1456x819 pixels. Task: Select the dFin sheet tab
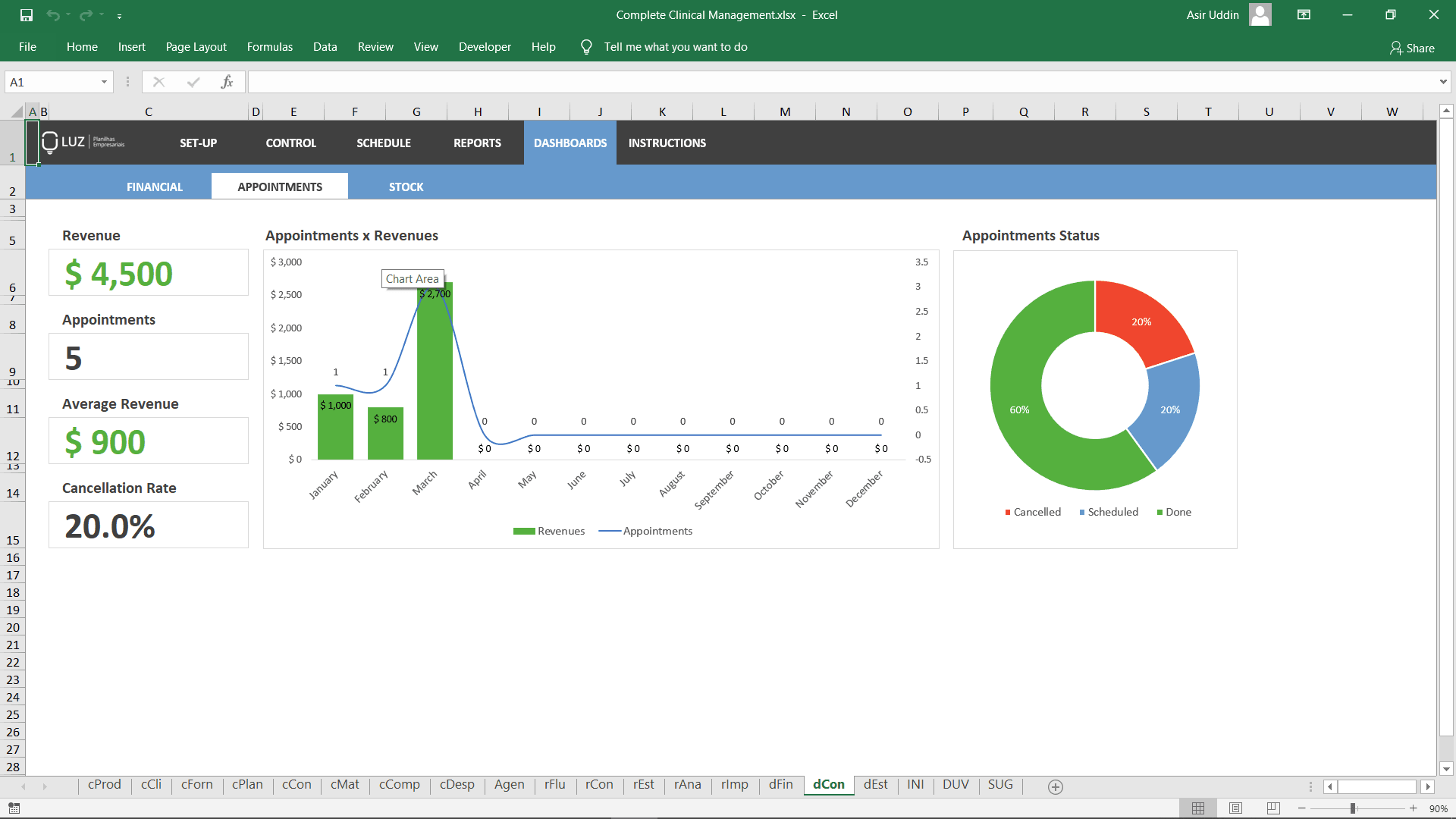tap(780, 785)
